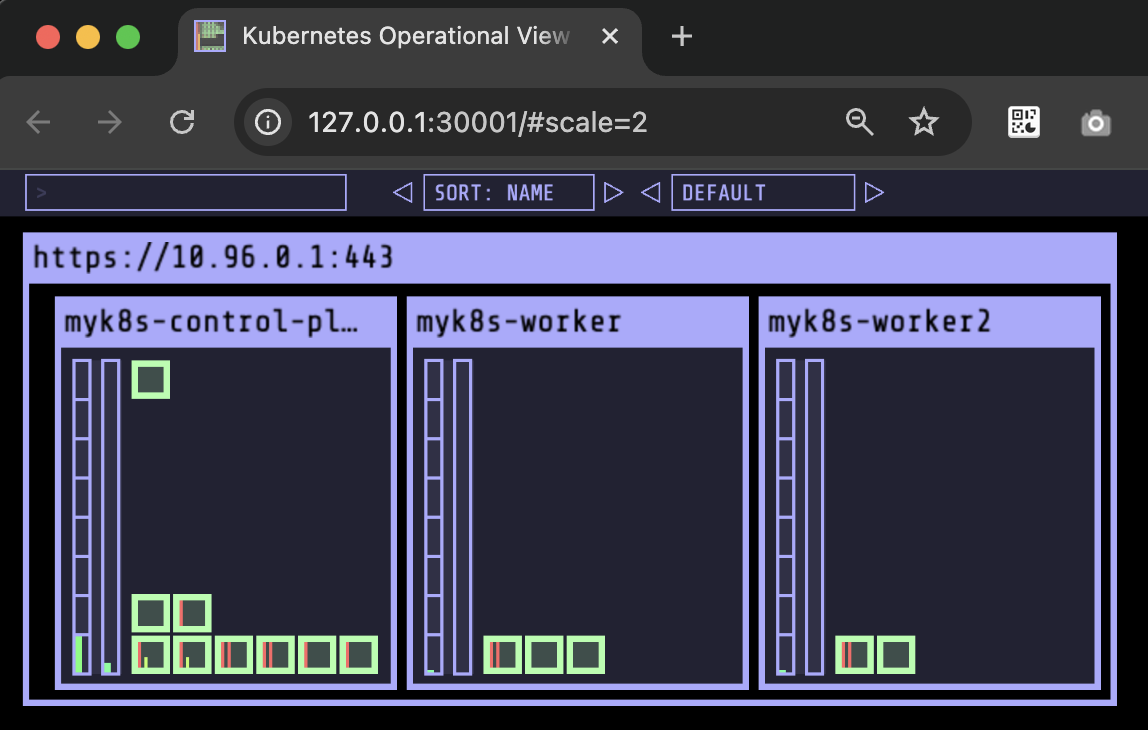Image resolution: width=1148 pixels, height=730 pixels.
Task: Select third pod on myk8s-worker node
Action: coord(586,655)
